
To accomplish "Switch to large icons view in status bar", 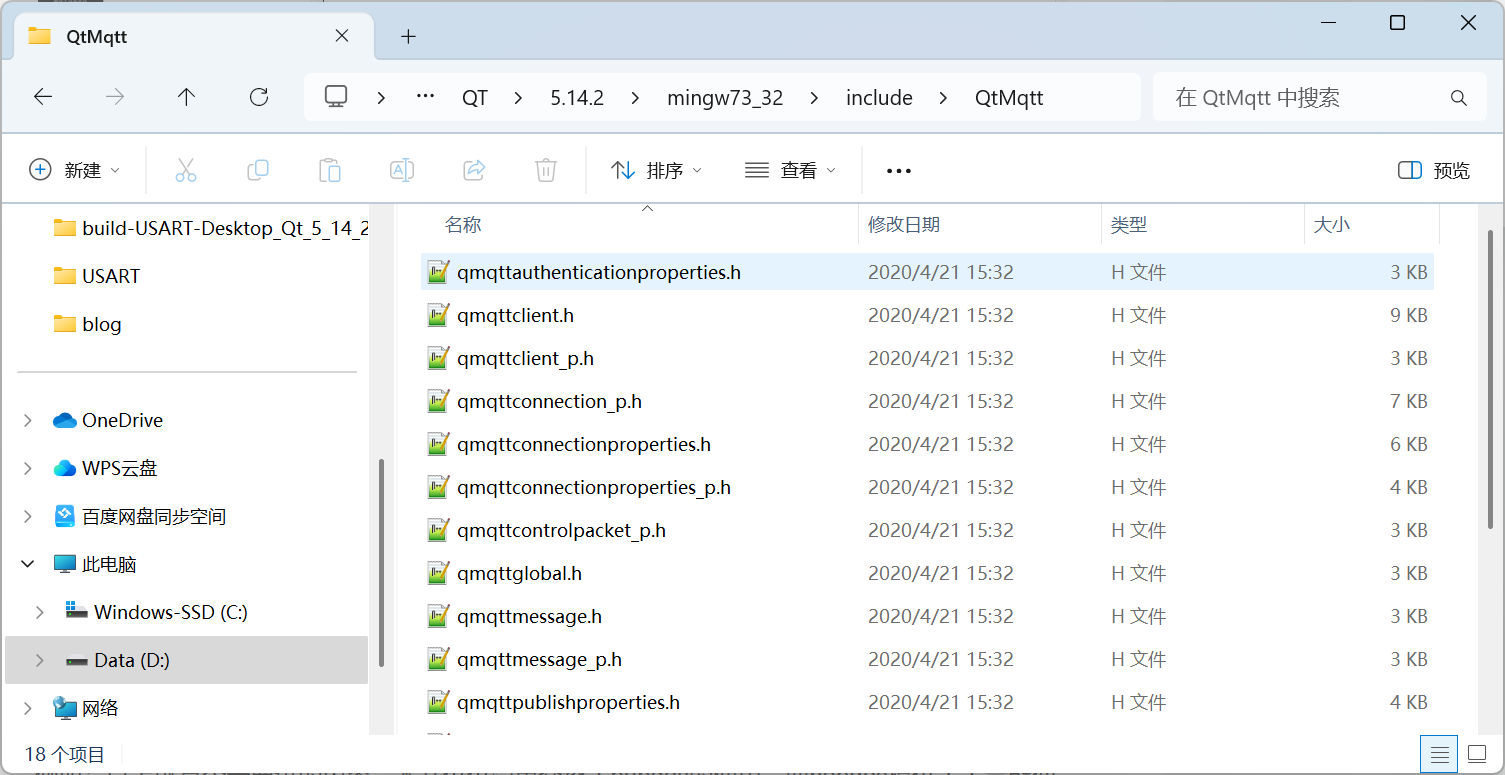I will [x=1477, y=754].
